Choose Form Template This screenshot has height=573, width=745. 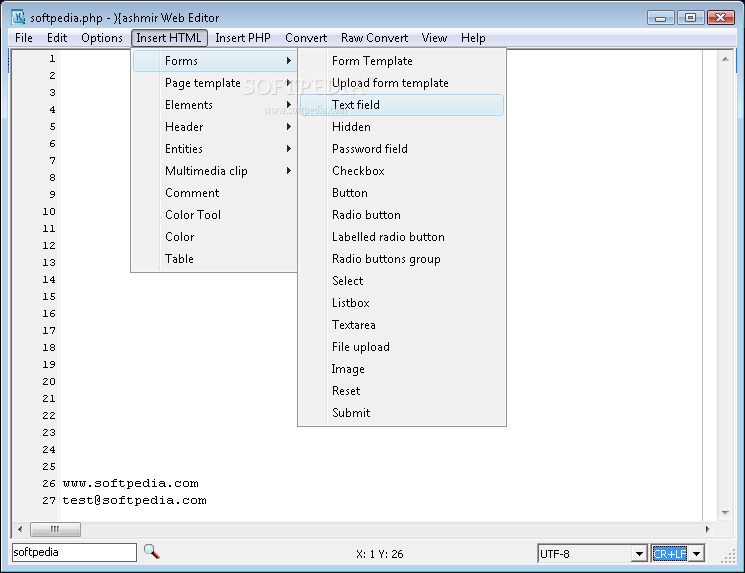(x=402, y=61)
